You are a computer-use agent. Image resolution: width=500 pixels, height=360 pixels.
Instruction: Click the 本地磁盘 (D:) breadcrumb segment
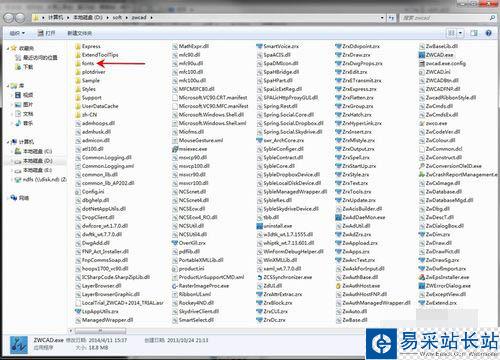coord(88,17)
